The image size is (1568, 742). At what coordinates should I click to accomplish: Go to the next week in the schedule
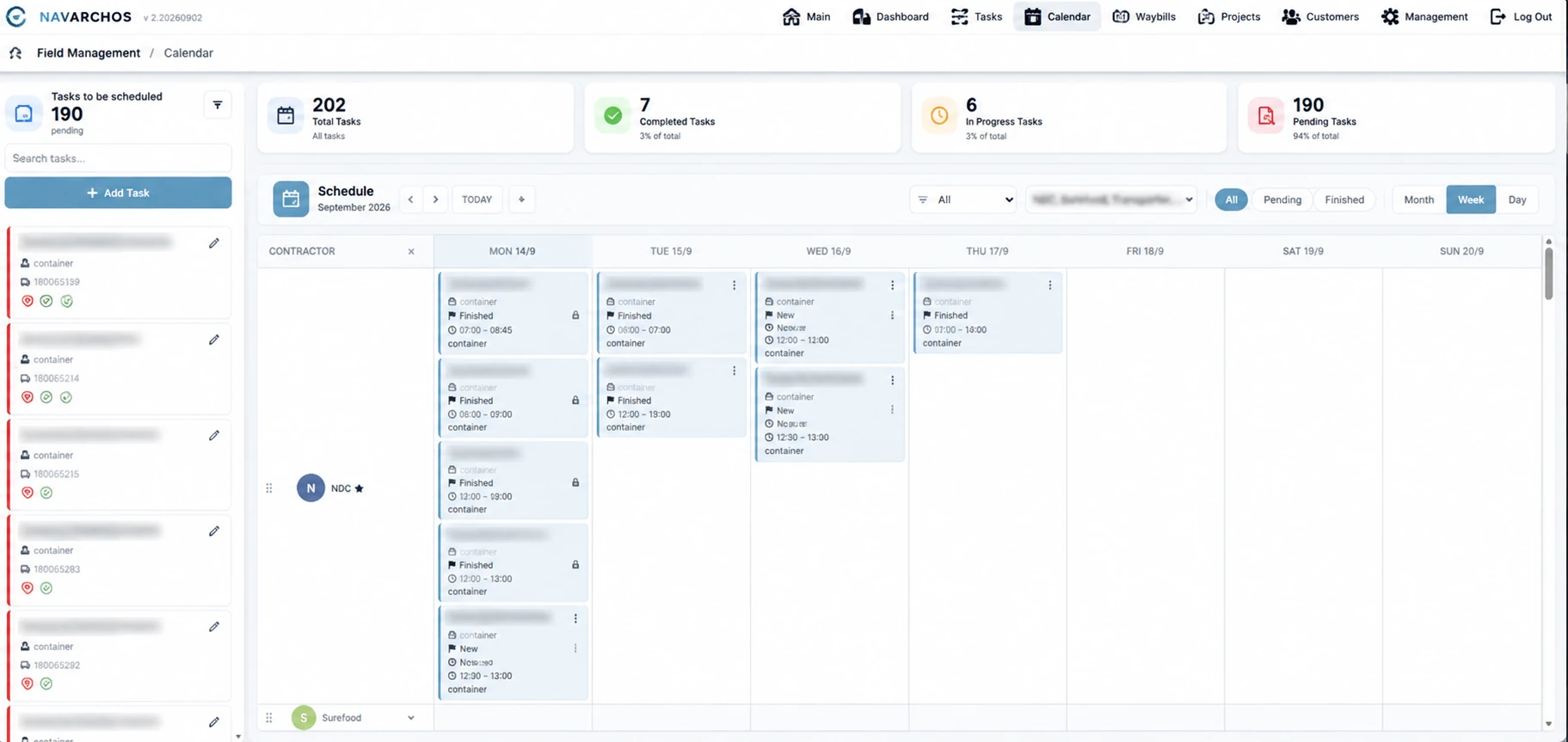436,199
